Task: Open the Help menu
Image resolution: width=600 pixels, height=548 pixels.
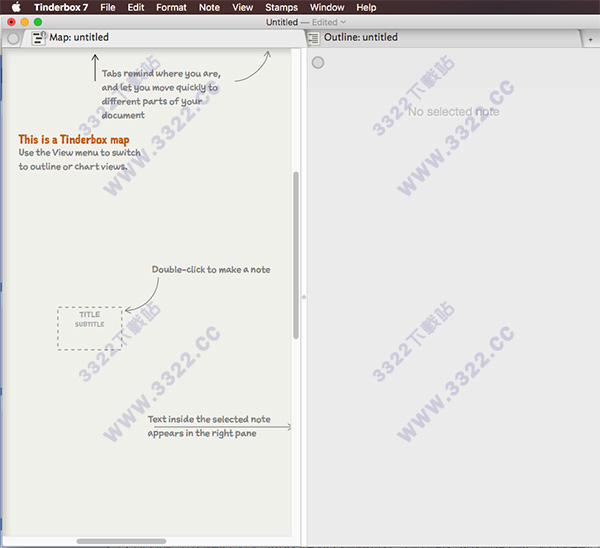Action: click(366, 7)
